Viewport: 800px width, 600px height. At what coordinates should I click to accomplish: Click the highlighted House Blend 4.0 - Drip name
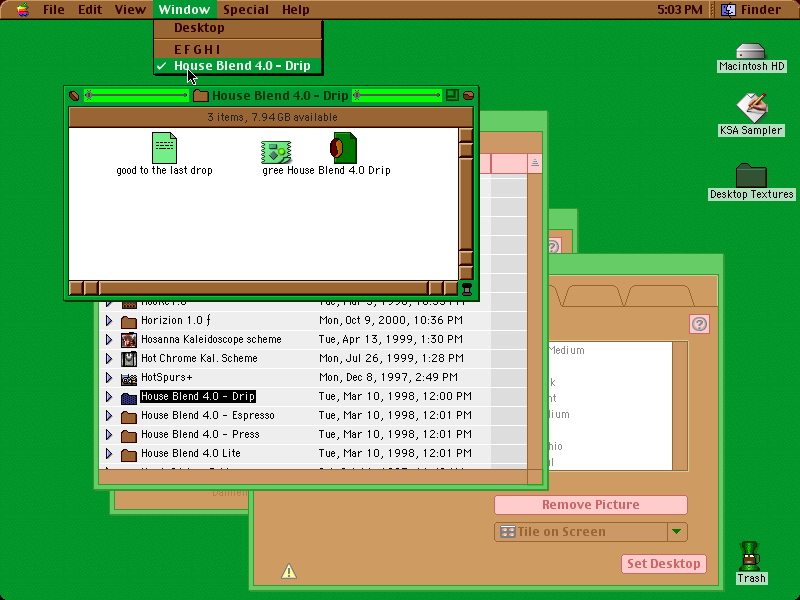(x=198, y=396)
